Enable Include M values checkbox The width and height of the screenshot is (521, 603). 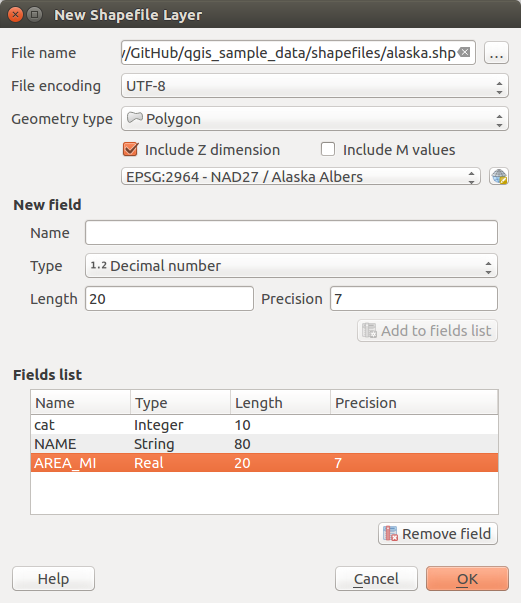pyautogui.click(x=328, y=149)
